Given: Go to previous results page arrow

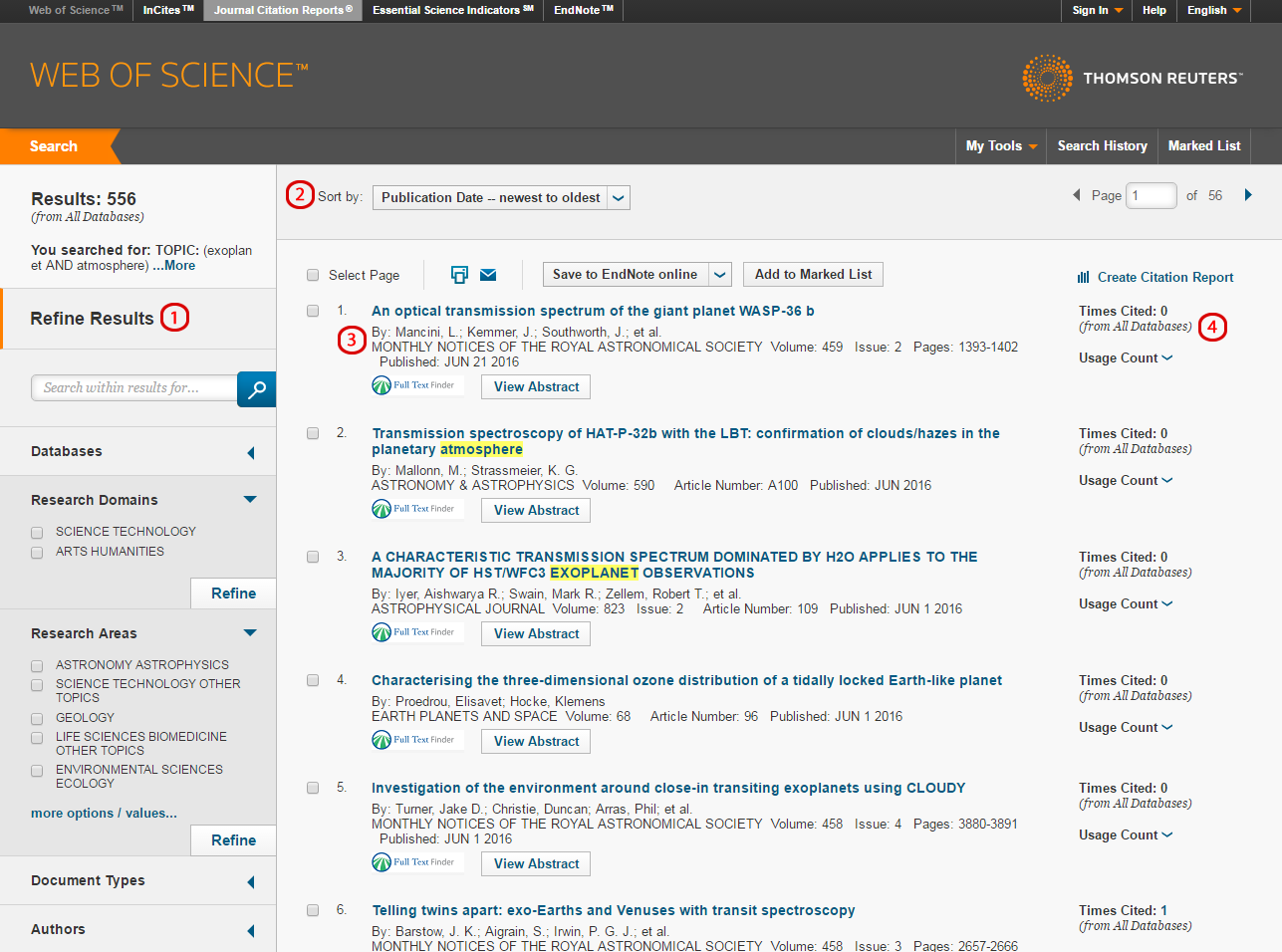Looking at the screenshot, I should [1076, 195].
